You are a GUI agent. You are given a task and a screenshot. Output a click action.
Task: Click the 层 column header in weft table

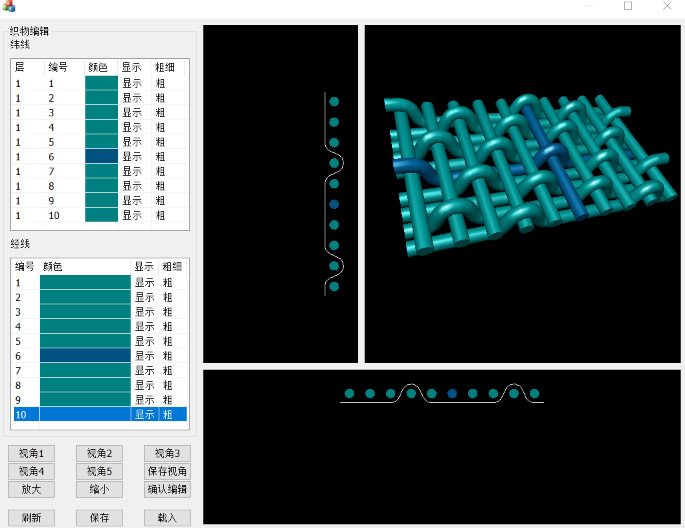coord(20,67)
